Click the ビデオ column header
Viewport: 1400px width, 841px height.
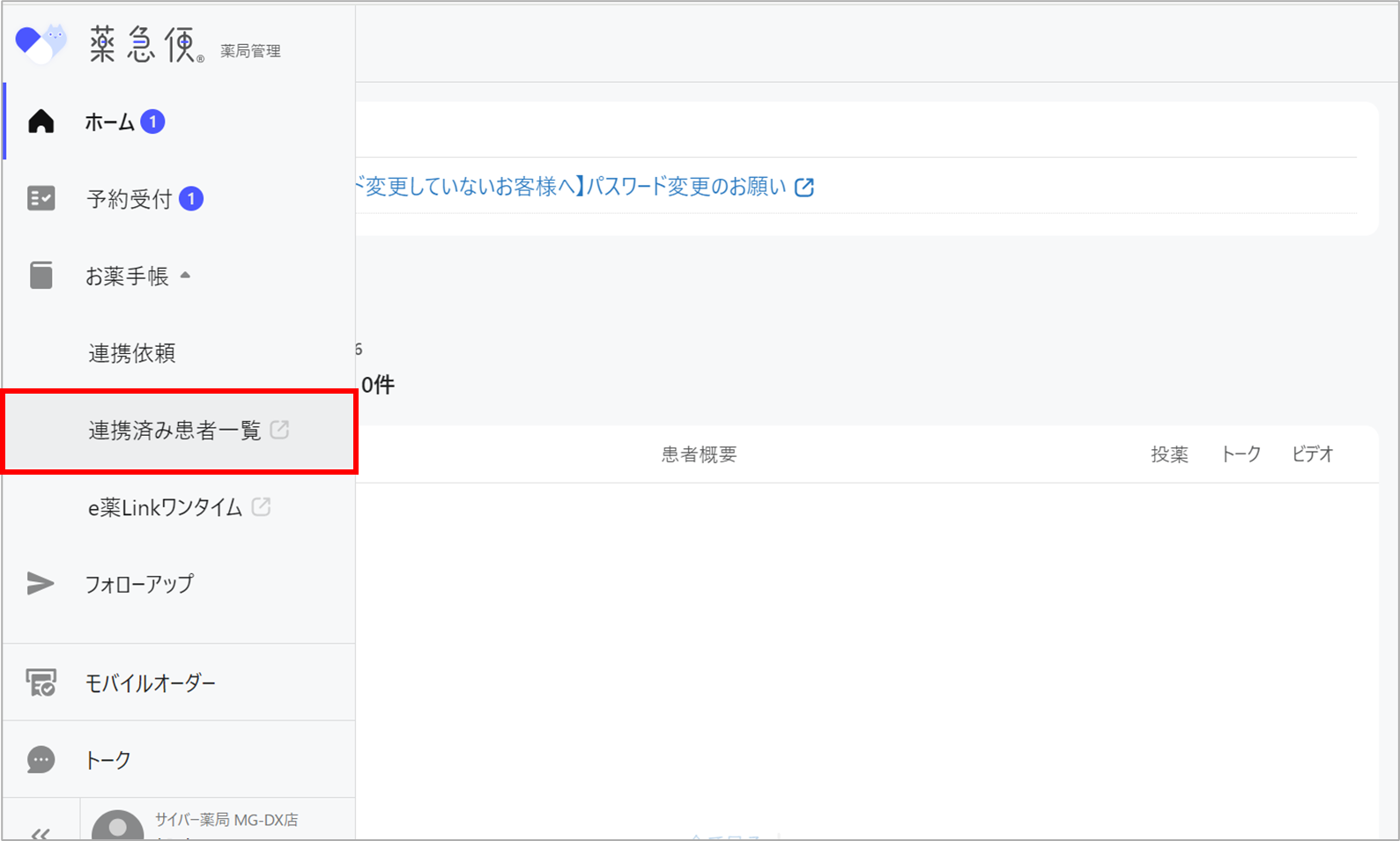(x=1312, y=454)
